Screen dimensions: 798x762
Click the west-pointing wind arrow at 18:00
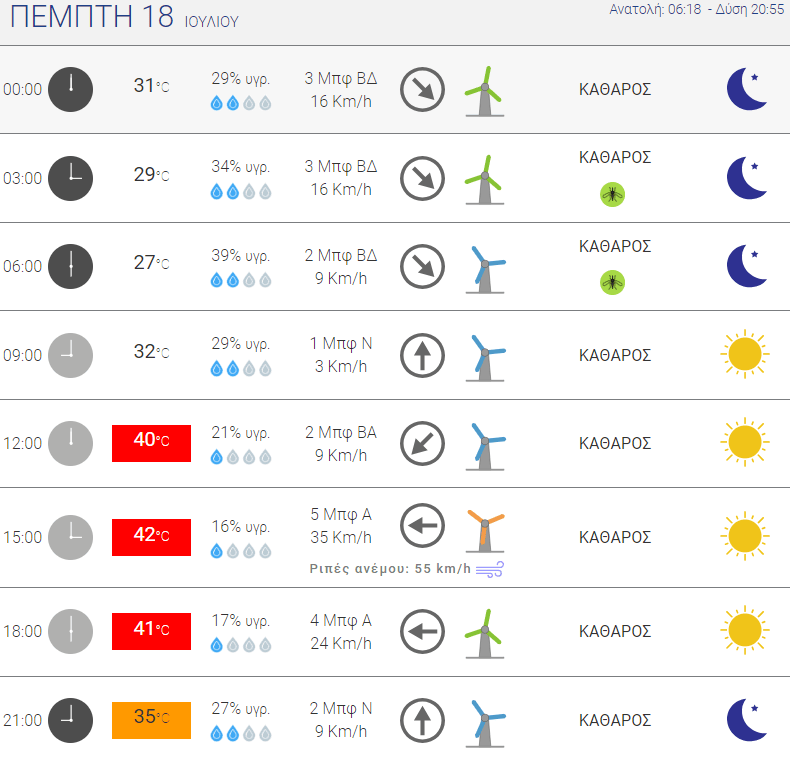[422, 632]
